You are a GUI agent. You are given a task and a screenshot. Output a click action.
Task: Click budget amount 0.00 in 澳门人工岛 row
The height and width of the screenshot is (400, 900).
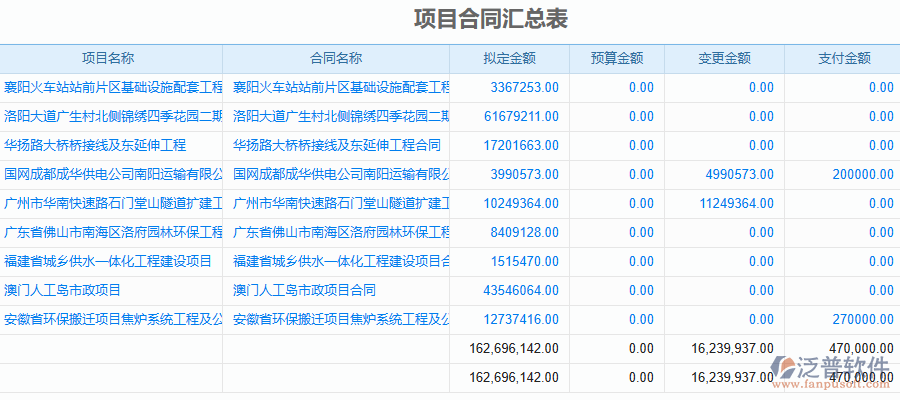pyautogui.click(x=641, y=290)
